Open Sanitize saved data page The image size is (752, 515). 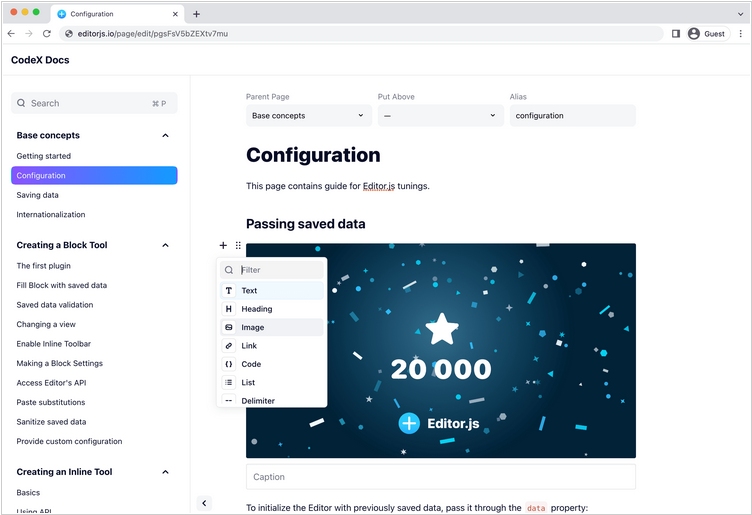pos(51,422)
